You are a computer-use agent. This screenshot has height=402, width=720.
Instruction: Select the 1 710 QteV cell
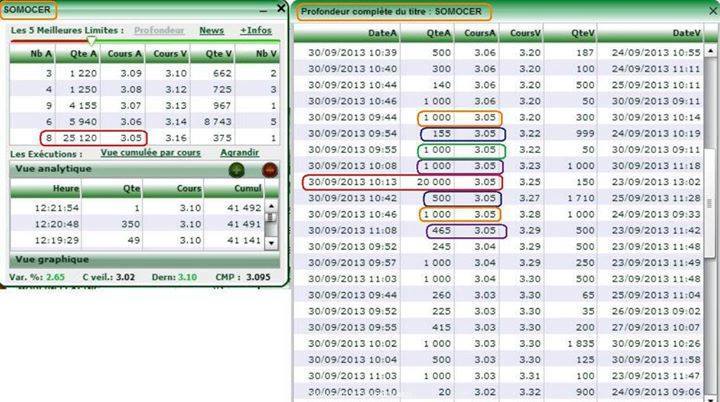tap(581, 198)
